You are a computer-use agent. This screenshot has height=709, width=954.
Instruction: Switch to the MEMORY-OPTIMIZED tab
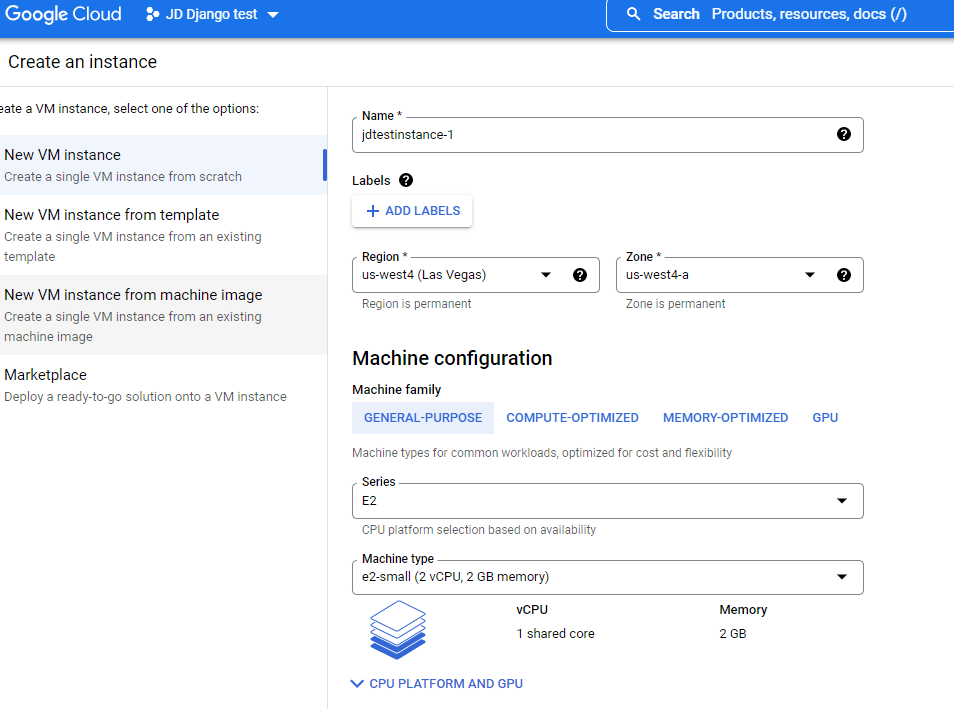pos(725,417)
